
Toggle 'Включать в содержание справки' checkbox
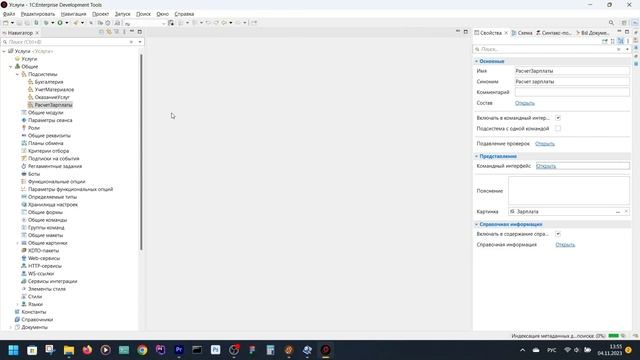click(558, 234)
